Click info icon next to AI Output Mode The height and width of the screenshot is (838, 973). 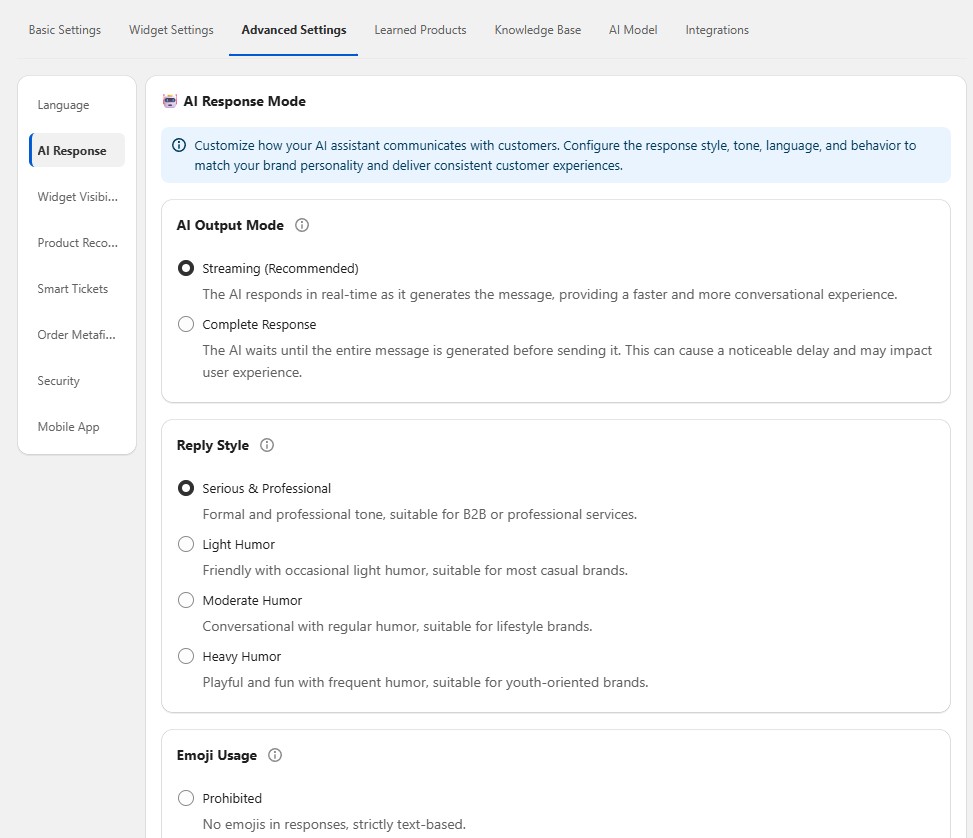click(302, 226)
